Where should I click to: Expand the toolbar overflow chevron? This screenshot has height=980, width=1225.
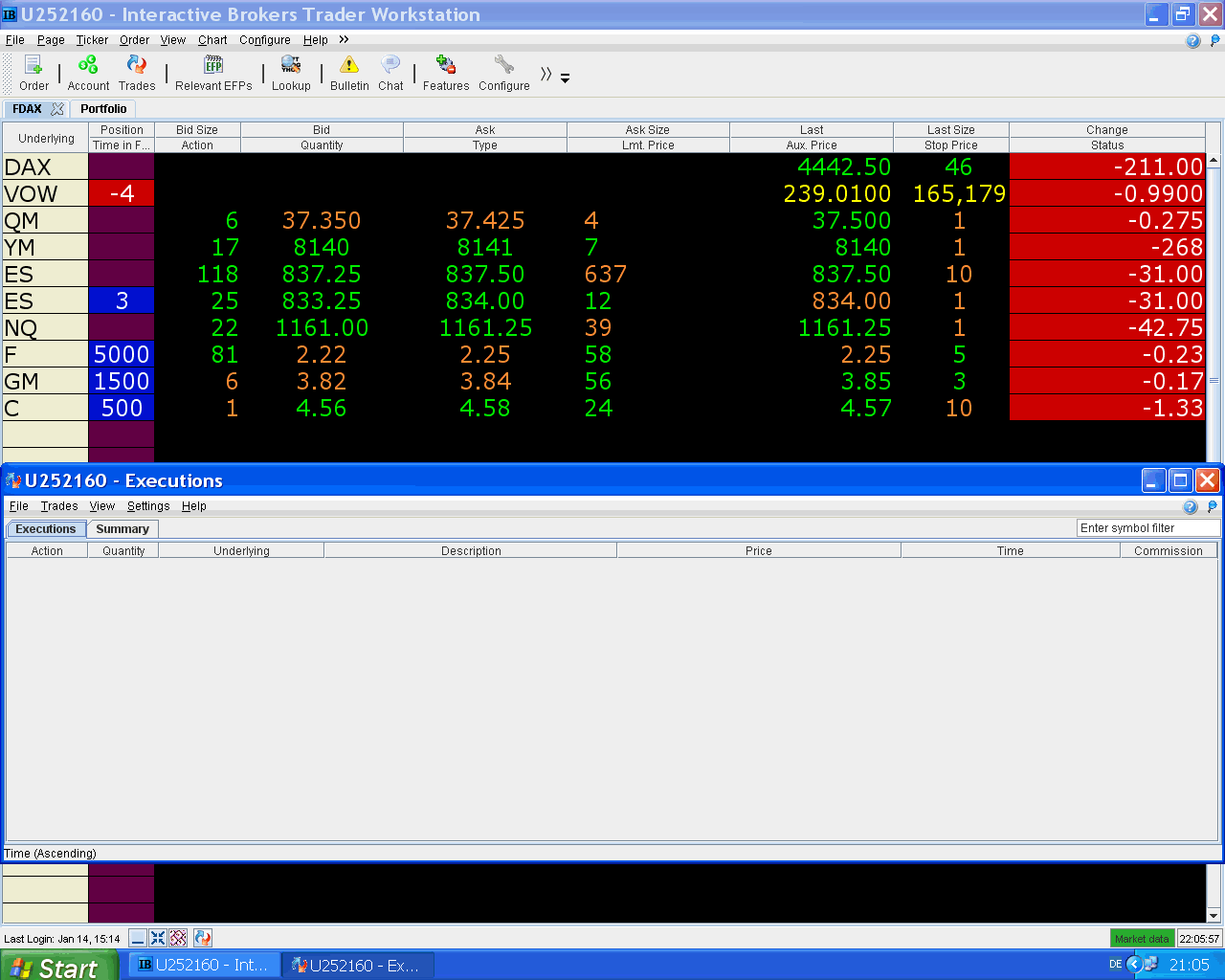coord(546,74)
